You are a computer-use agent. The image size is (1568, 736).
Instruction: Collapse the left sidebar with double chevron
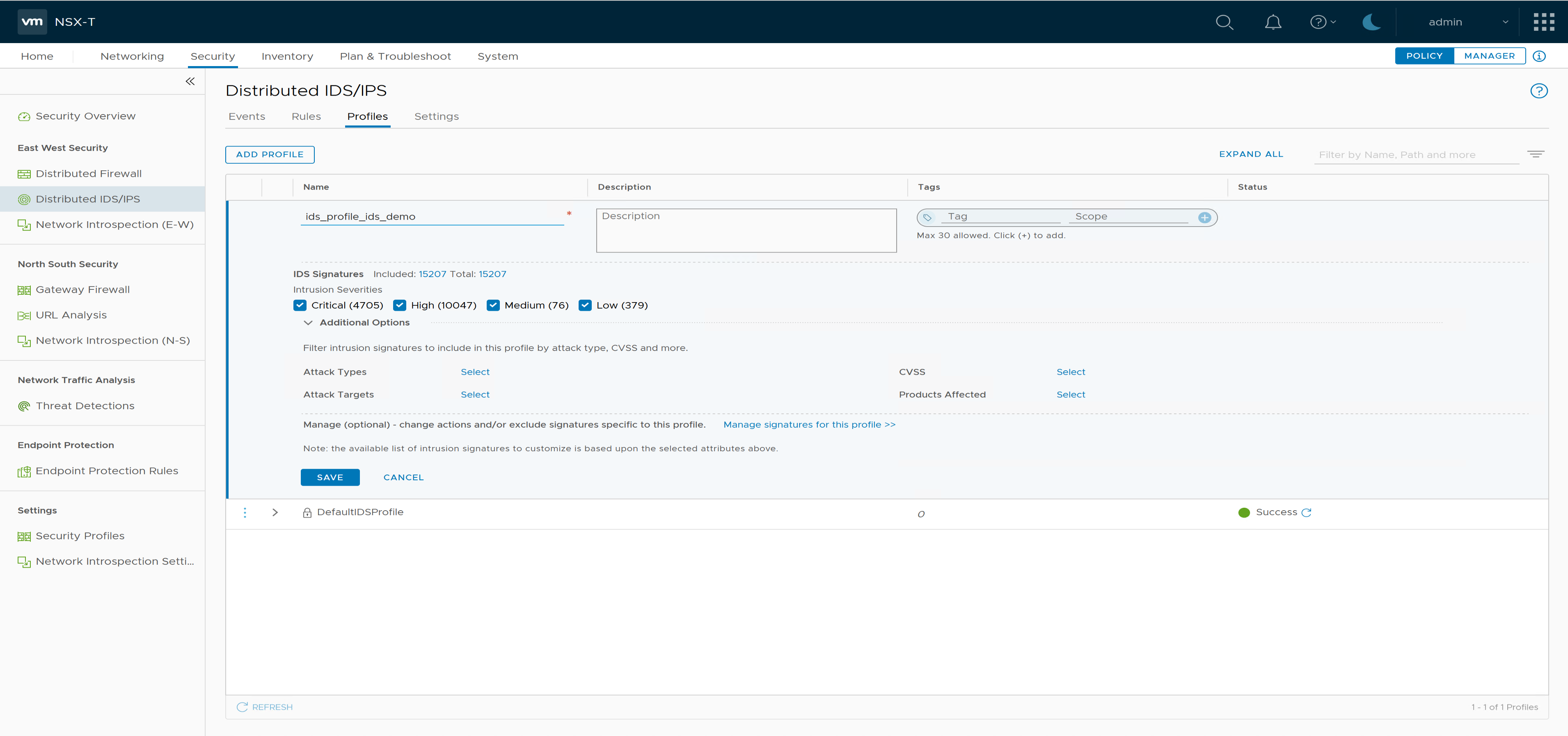click(190, 82)
